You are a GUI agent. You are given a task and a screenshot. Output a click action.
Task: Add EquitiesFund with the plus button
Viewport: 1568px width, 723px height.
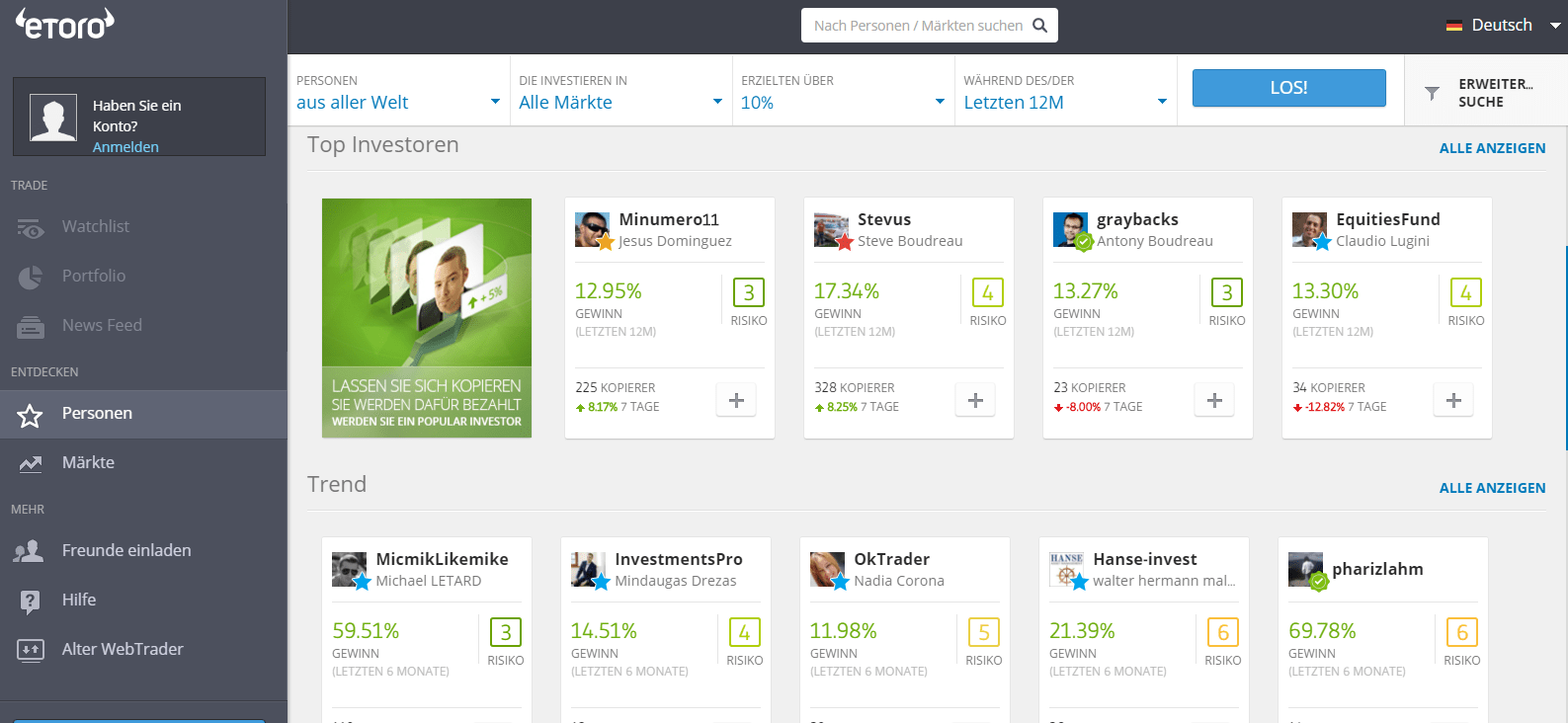[x=1453, y=400]
